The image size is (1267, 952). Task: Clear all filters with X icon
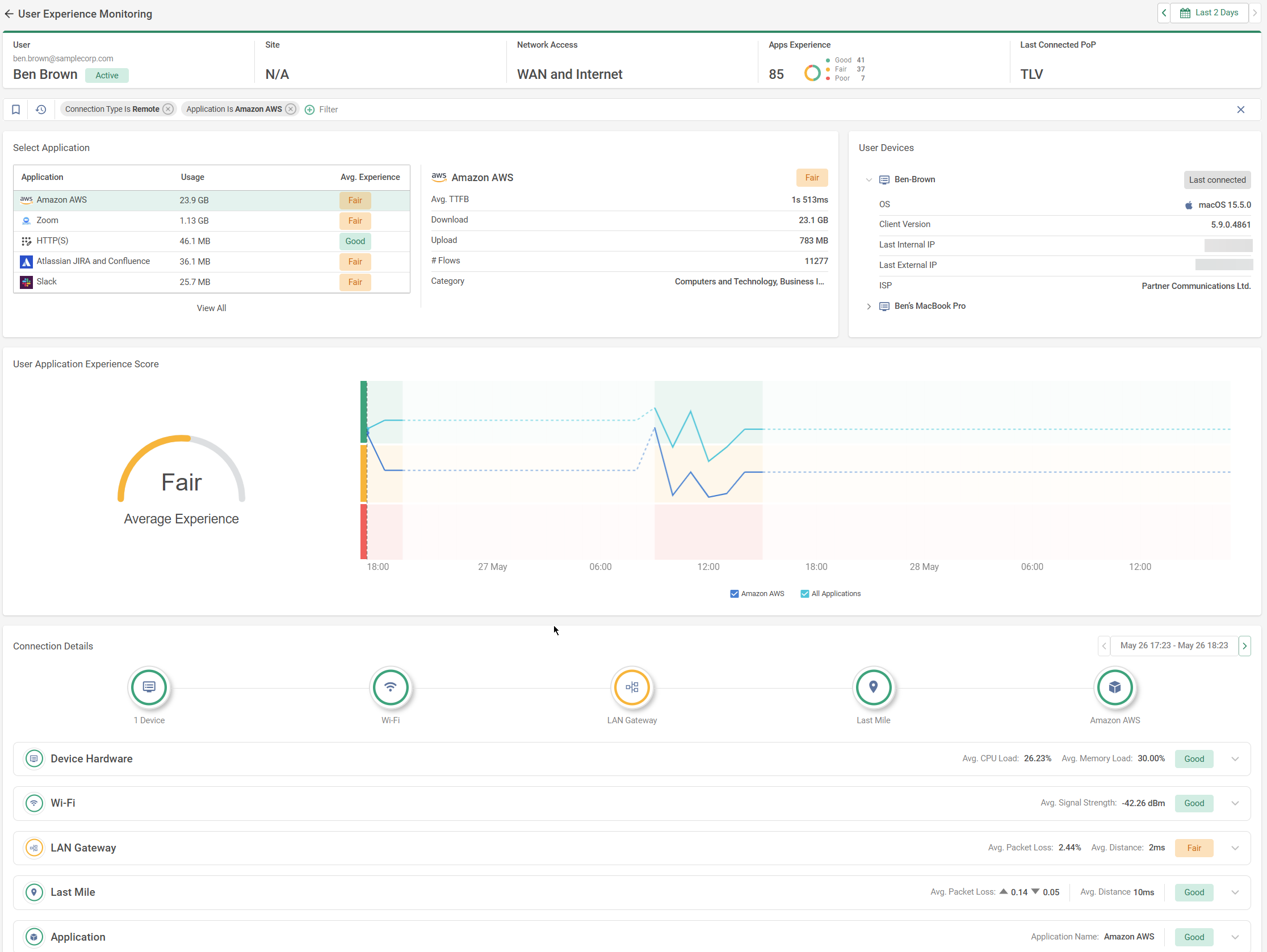click(1241, 110)
